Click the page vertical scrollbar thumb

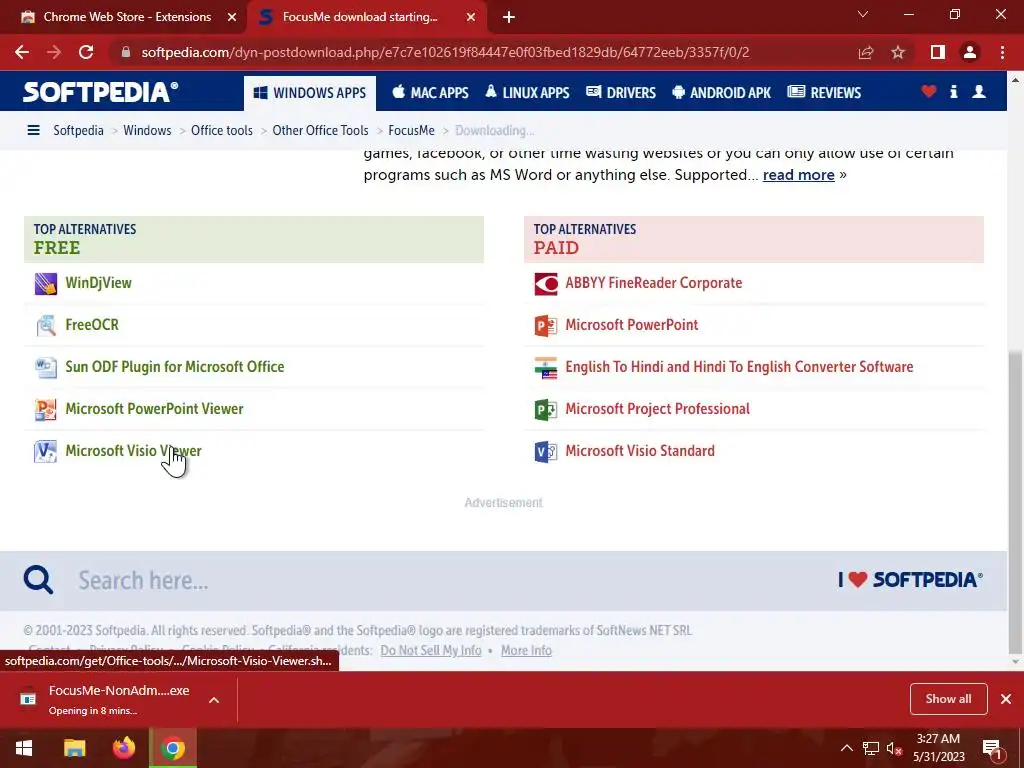coord(1015,502)
